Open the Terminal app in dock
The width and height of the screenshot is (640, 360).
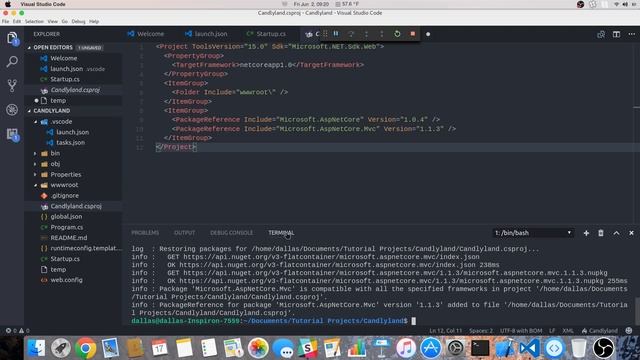(480, 348)
